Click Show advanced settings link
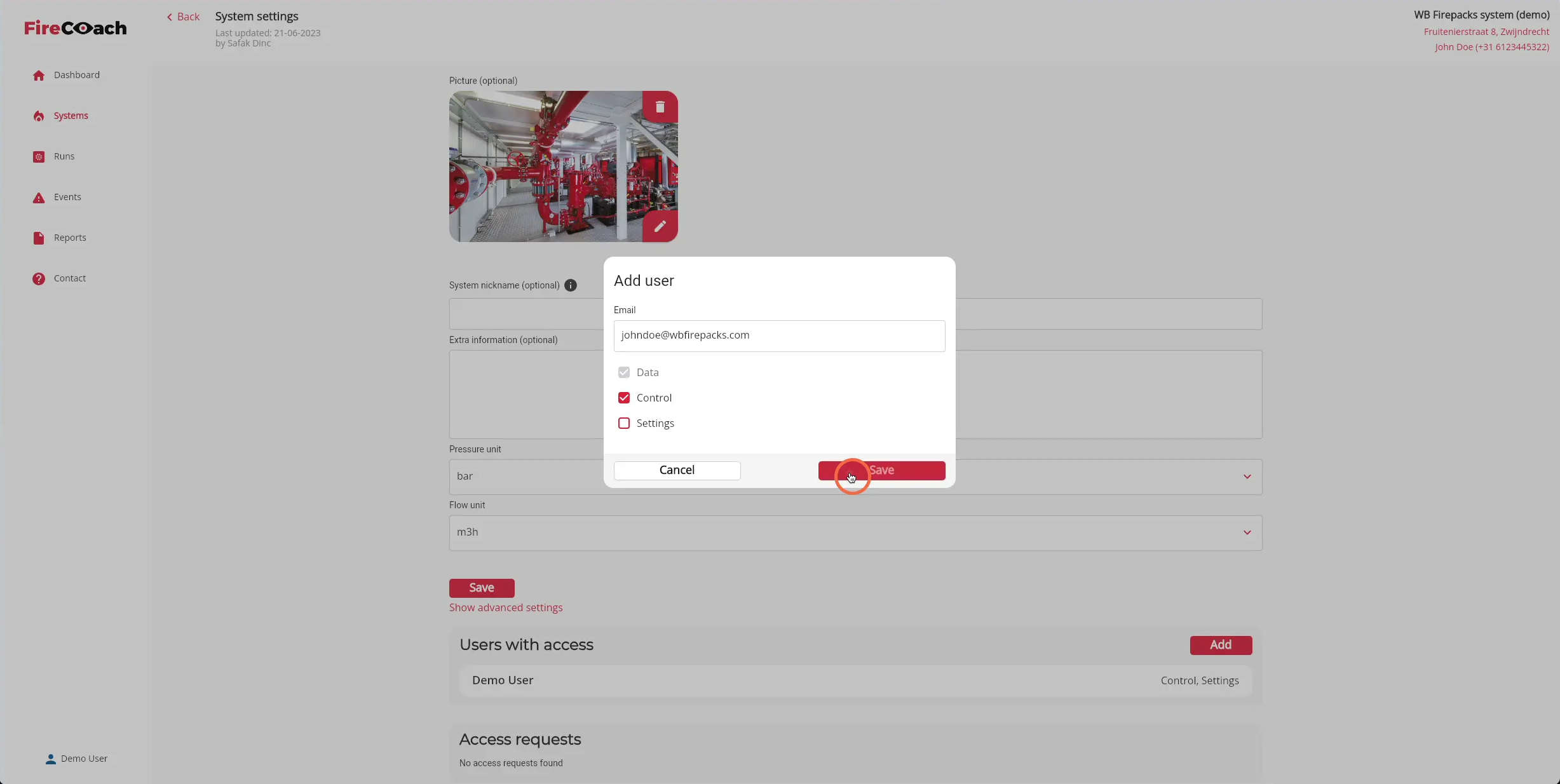 click(506, 607)
